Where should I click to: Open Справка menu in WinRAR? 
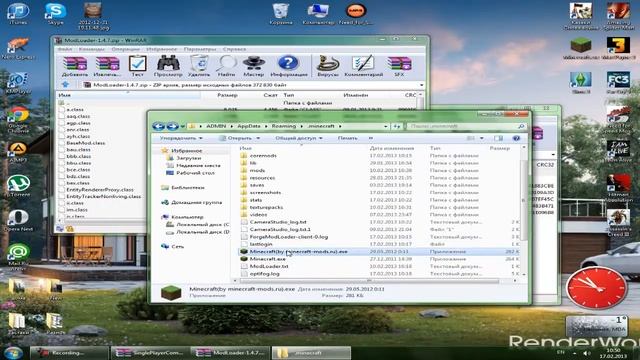point(234,49)
